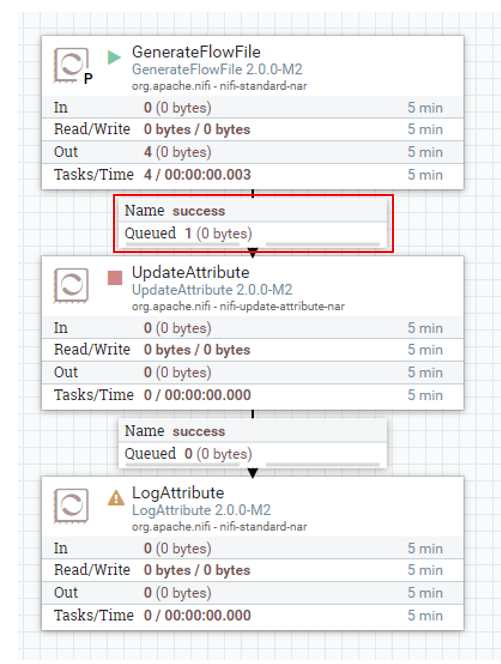501x664 pixels.
Task: Click the arrowhead entering LogAttribute
Action: [x=253, y=473]
